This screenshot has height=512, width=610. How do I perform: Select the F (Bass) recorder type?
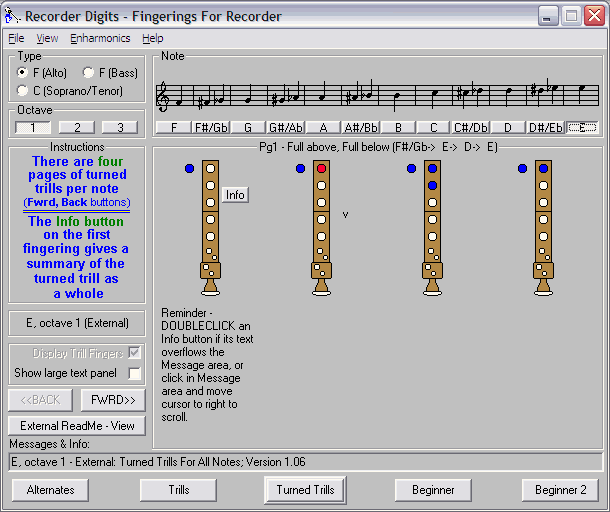pos(89,72)
